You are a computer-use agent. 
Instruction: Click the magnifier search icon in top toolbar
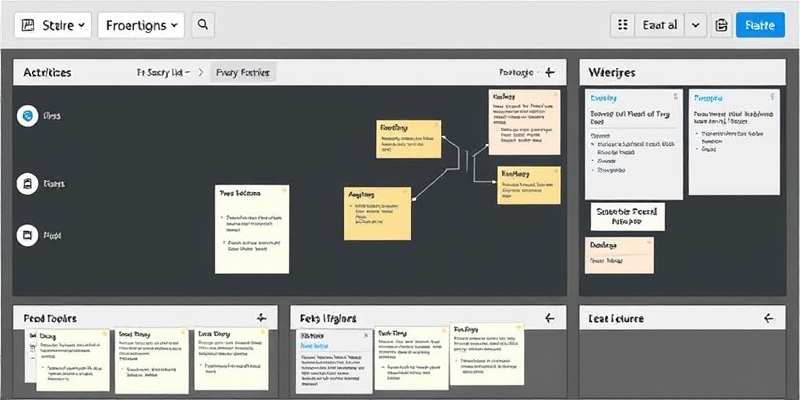203,25
